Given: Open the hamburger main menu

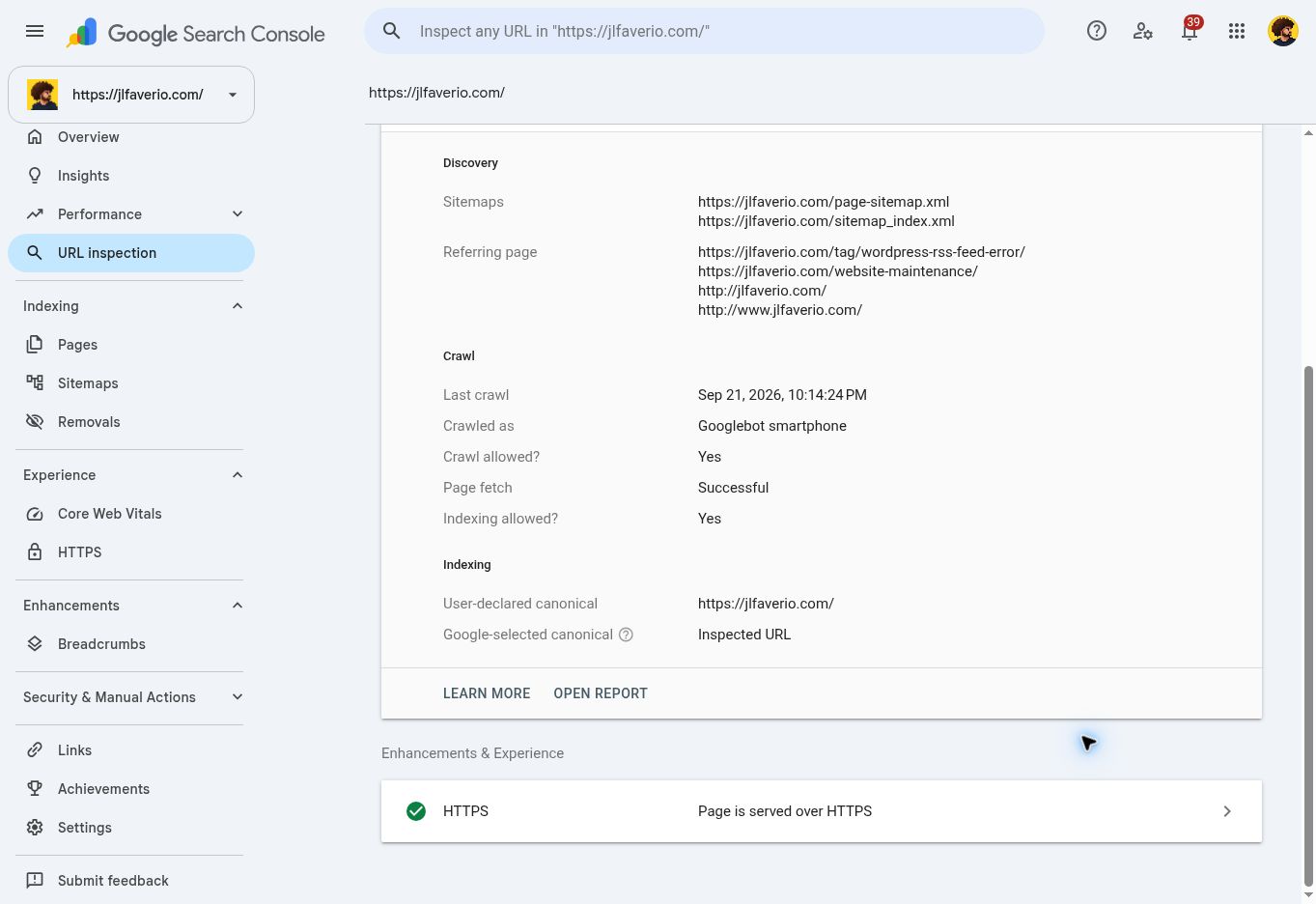Looking at the screenshot, I should click(x=35, y=31).
